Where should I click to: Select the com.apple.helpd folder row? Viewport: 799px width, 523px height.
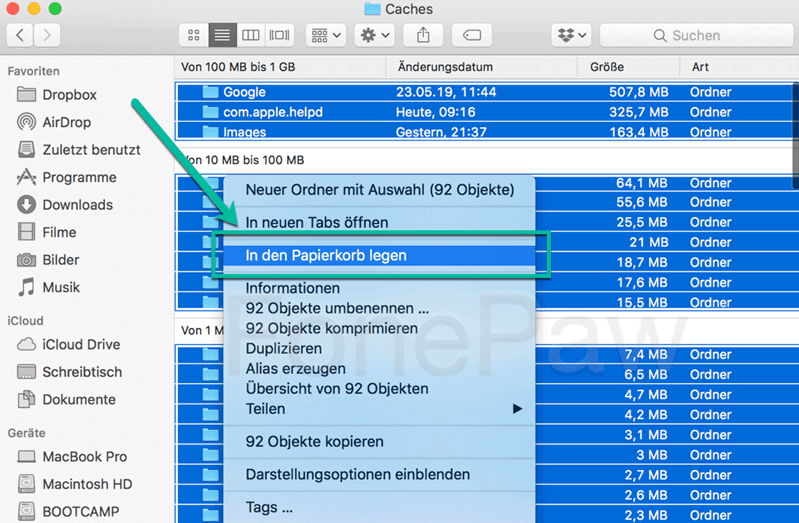coord(485,112)
